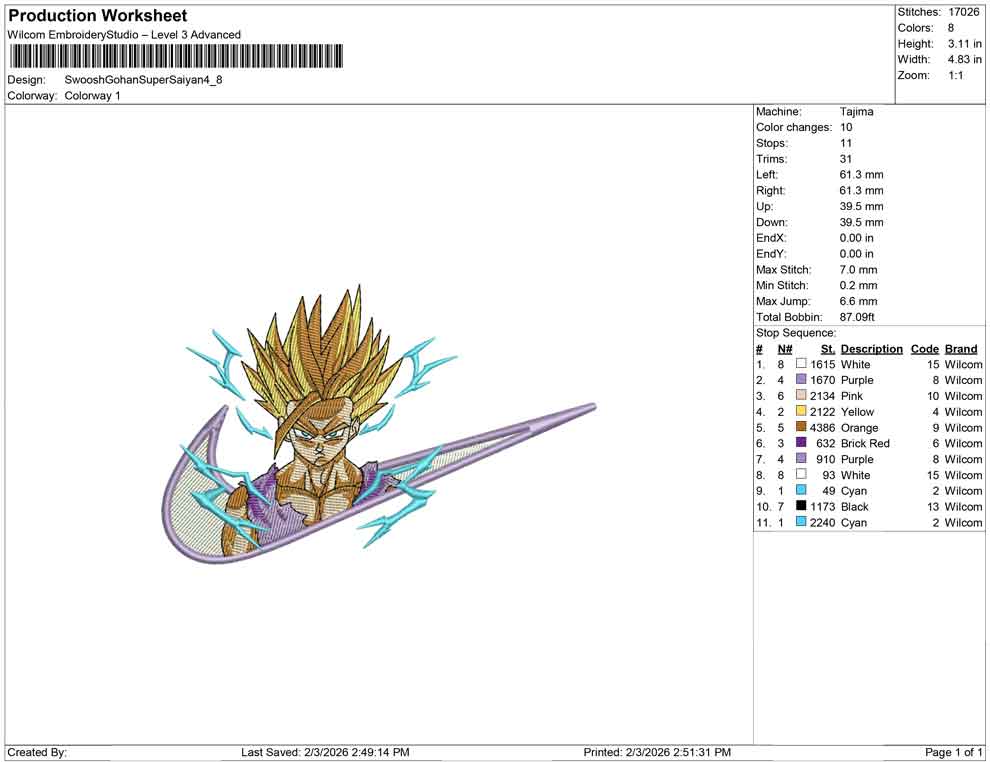The image size is (990, 762).
Task: Click the EndX value 0.00 in
Action: click(x=857, y=238)
